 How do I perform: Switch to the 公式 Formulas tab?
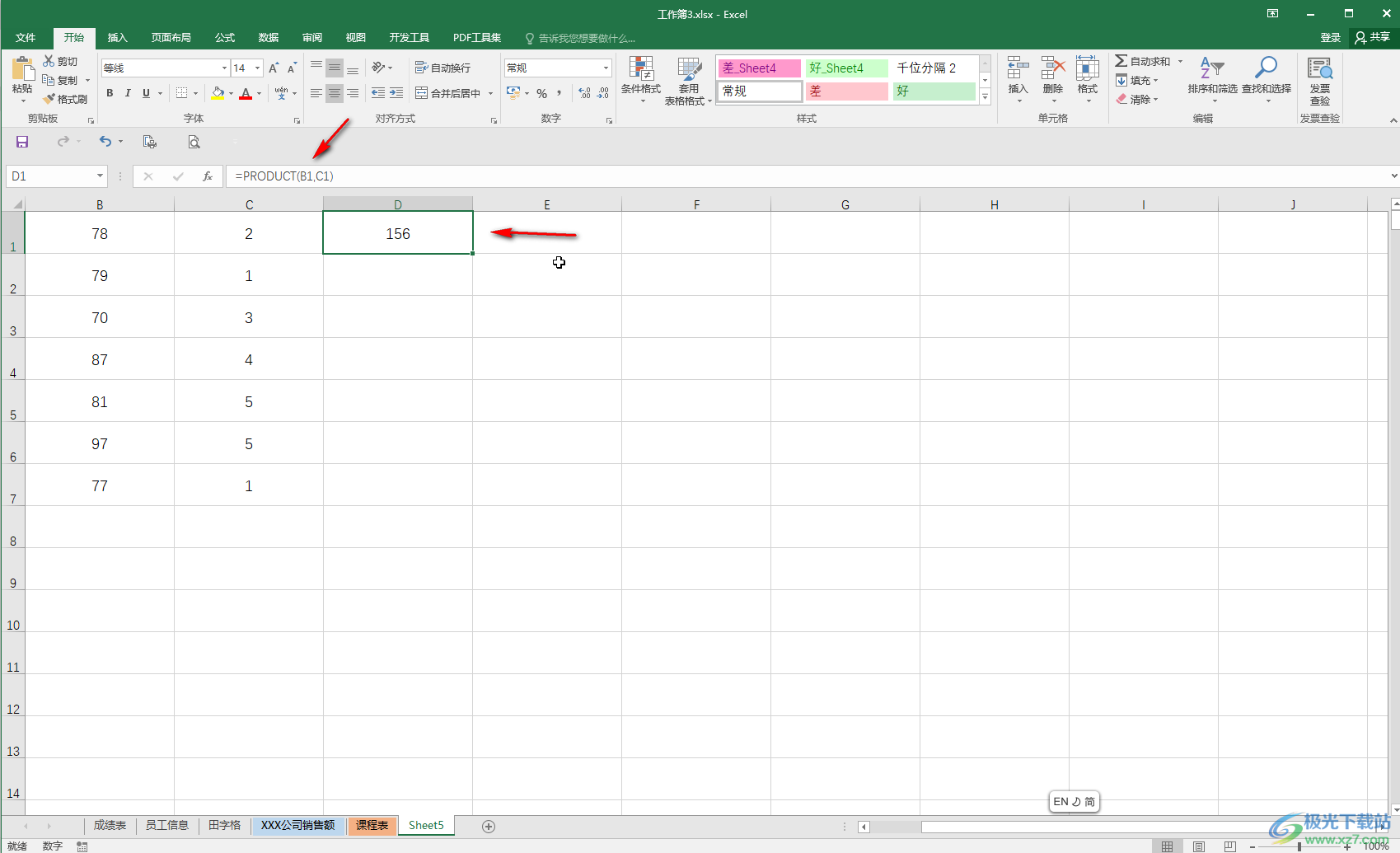coord(225,38)
